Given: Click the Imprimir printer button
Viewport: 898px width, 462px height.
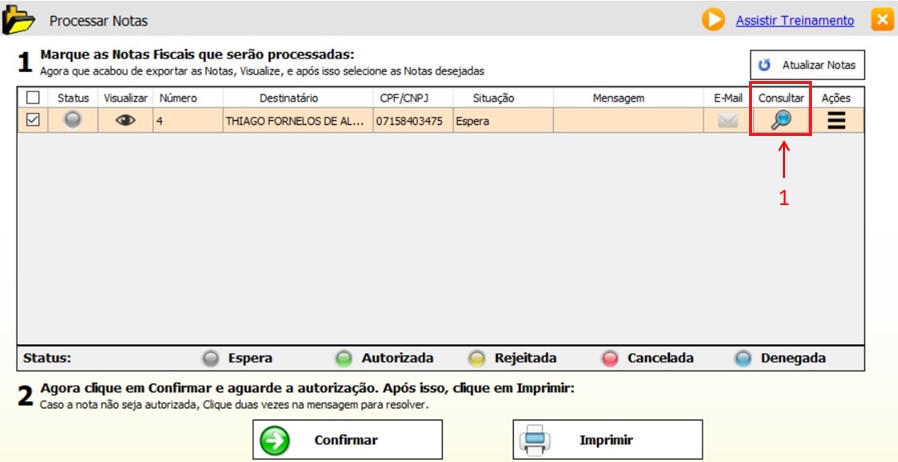Looking at the screenshot, I should coord(608,439).
